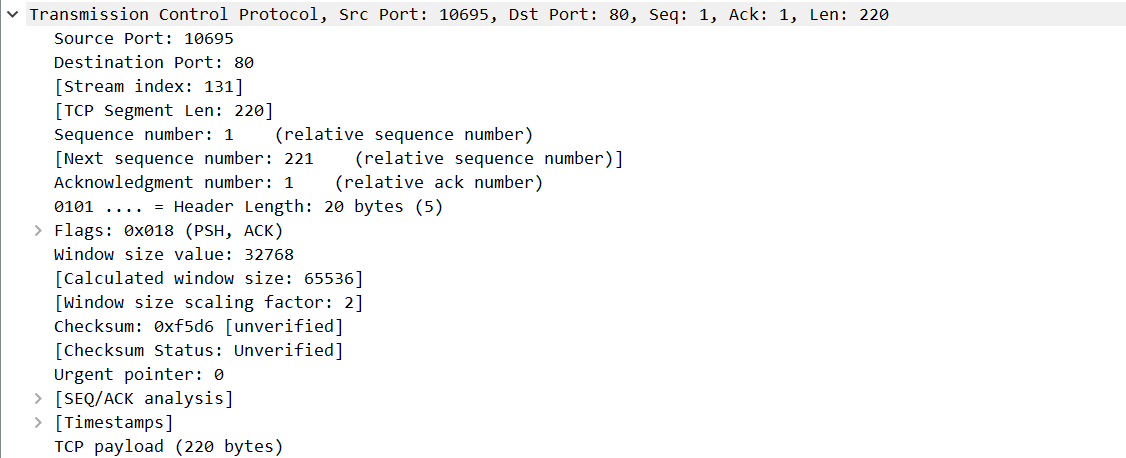
Task: Expand the SEQ/ACK analysis section
Action: pos(38,399)
